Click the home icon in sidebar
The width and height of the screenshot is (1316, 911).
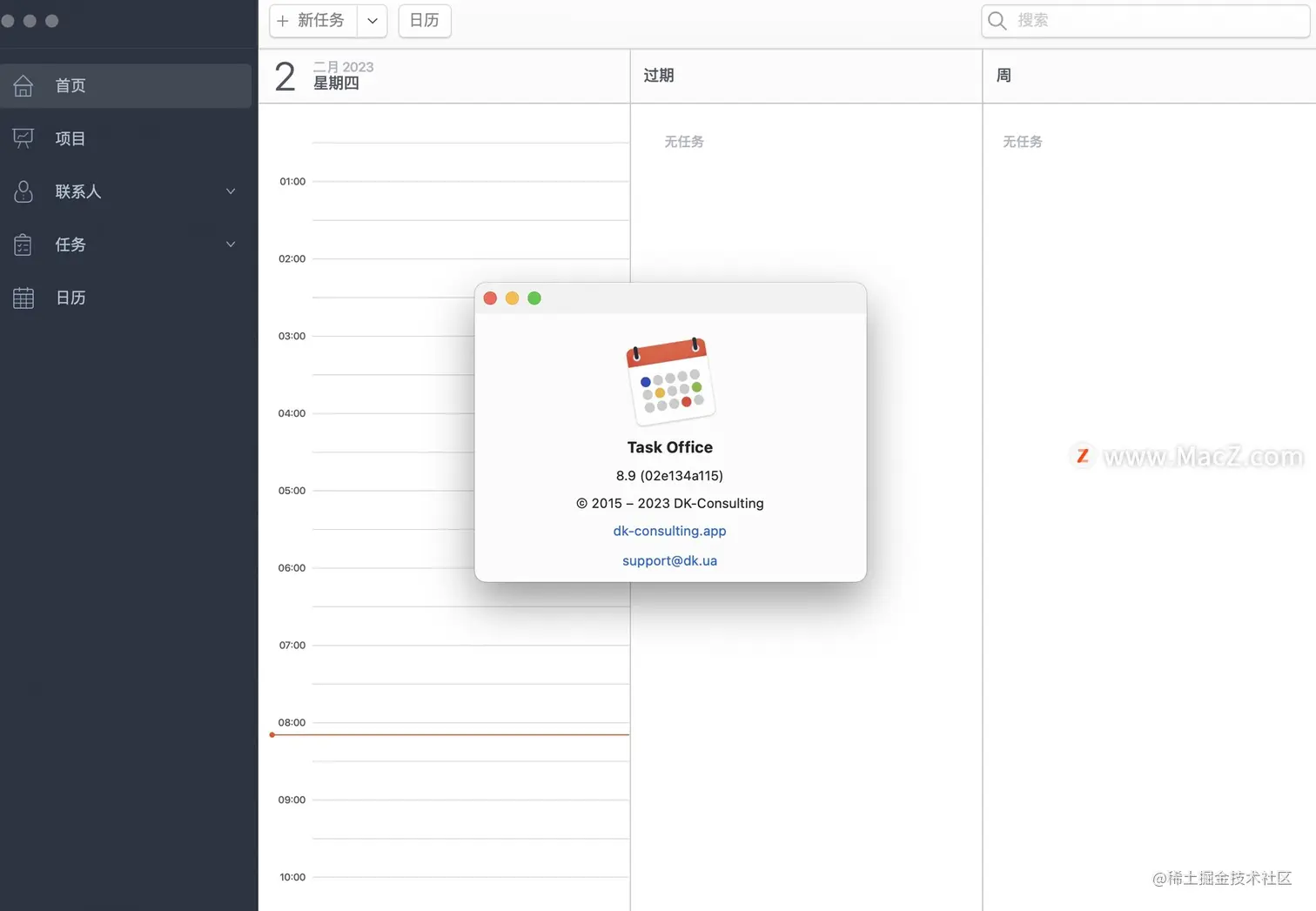pos(23,85)
